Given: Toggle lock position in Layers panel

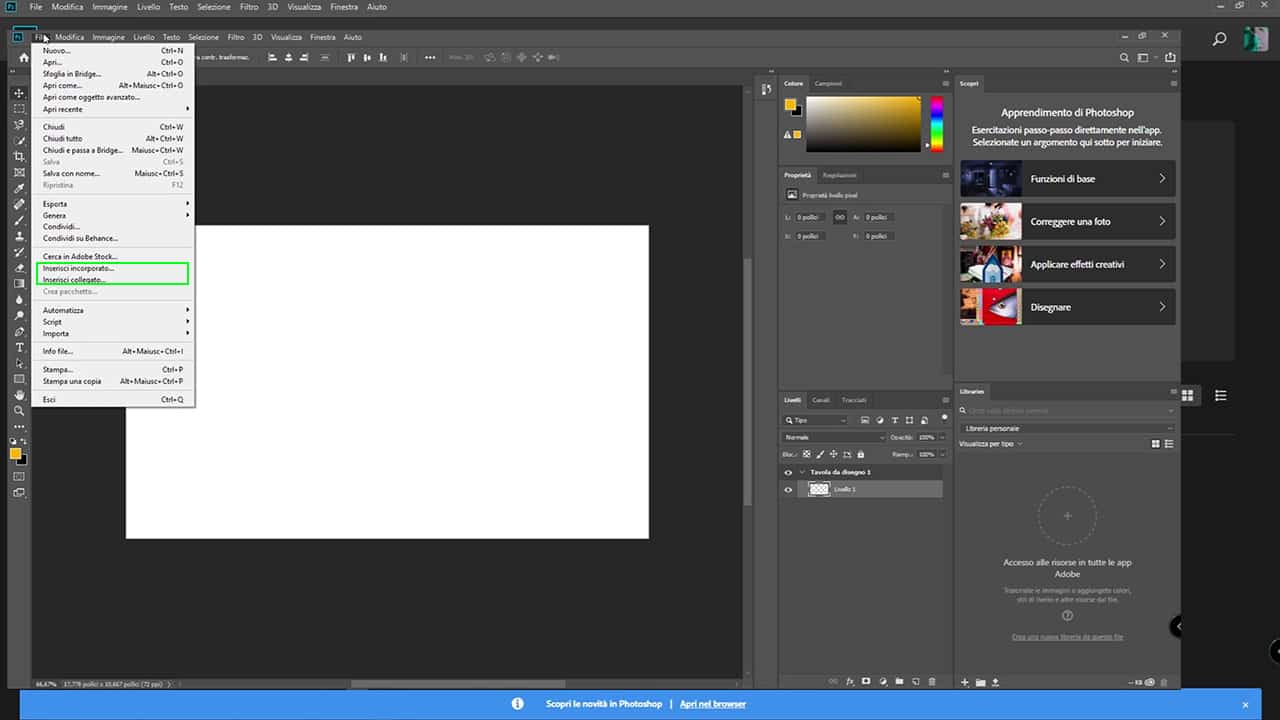Looking at the screenshot, I should pyautogui.click(x=833, y=454).
